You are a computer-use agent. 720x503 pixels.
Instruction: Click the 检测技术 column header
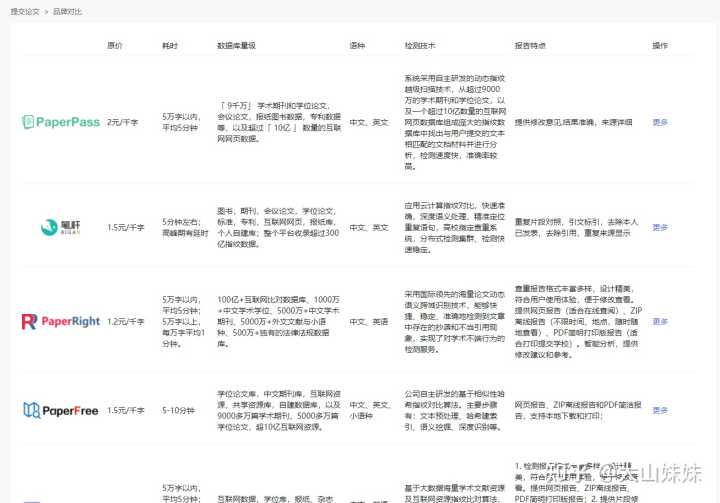point(420,45)
